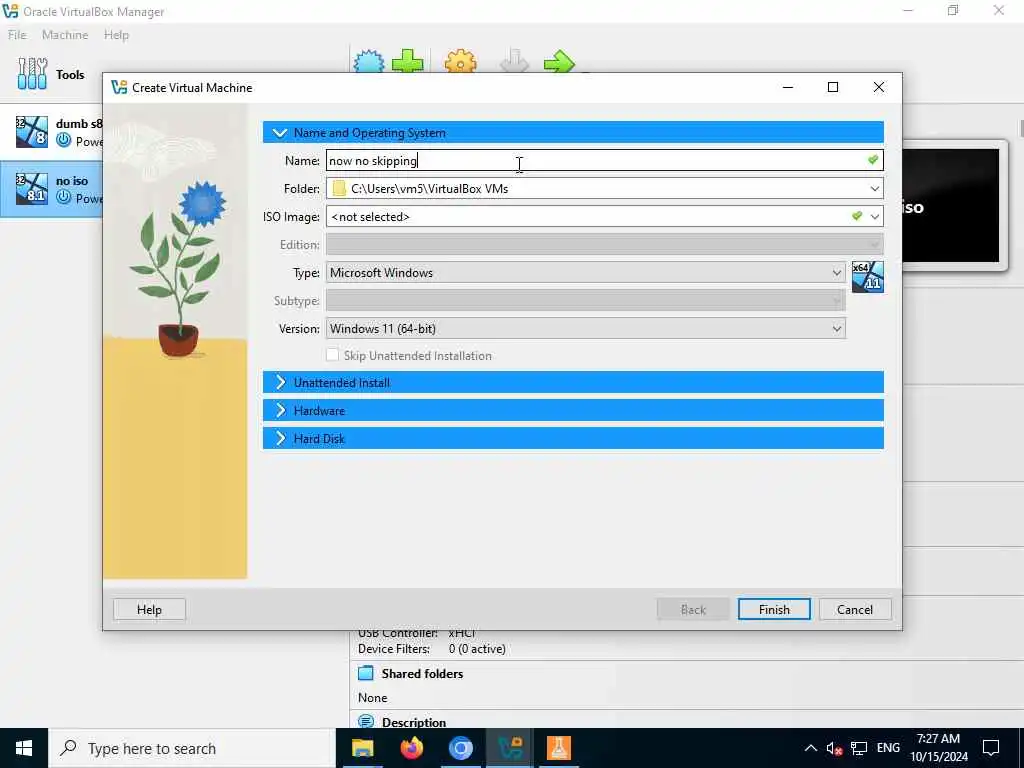Click the yellow folder icon in Folder field
1024x768 pixels.
[x=338, y=189]
